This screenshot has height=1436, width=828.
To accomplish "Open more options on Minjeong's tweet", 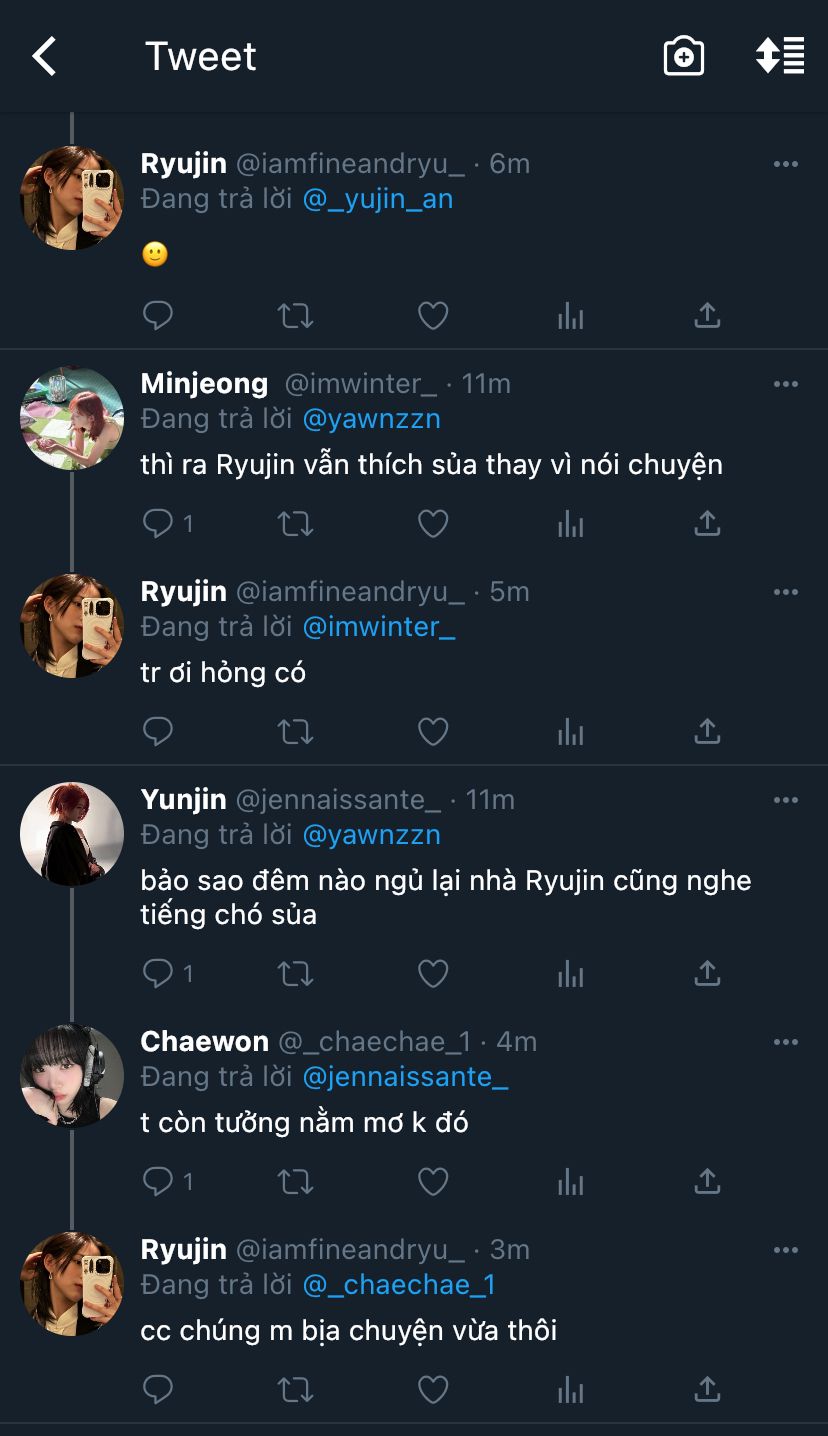I will point(786,384).
